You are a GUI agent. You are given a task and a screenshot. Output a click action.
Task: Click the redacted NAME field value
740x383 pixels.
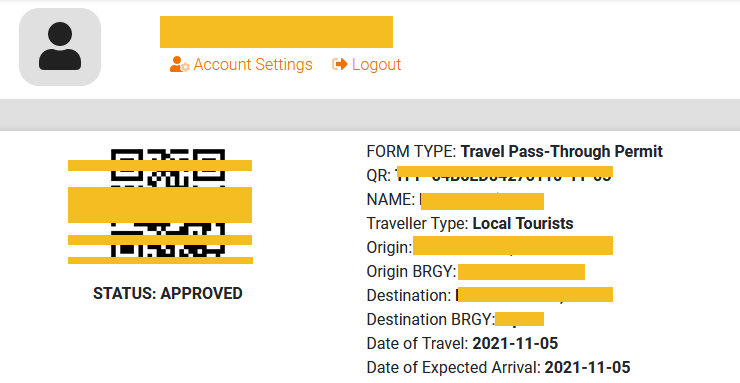coord(482,200)
